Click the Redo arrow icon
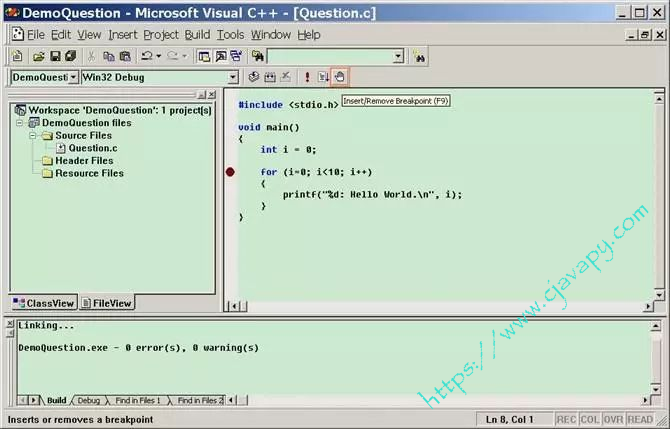 (173, 56)
